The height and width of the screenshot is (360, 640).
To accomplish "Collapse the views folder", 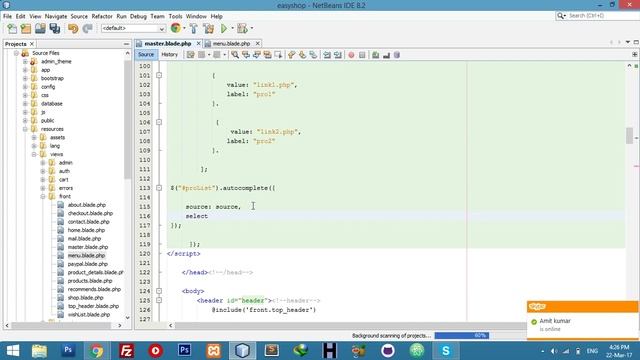I will pyautogui.click(x=34, y=154).
